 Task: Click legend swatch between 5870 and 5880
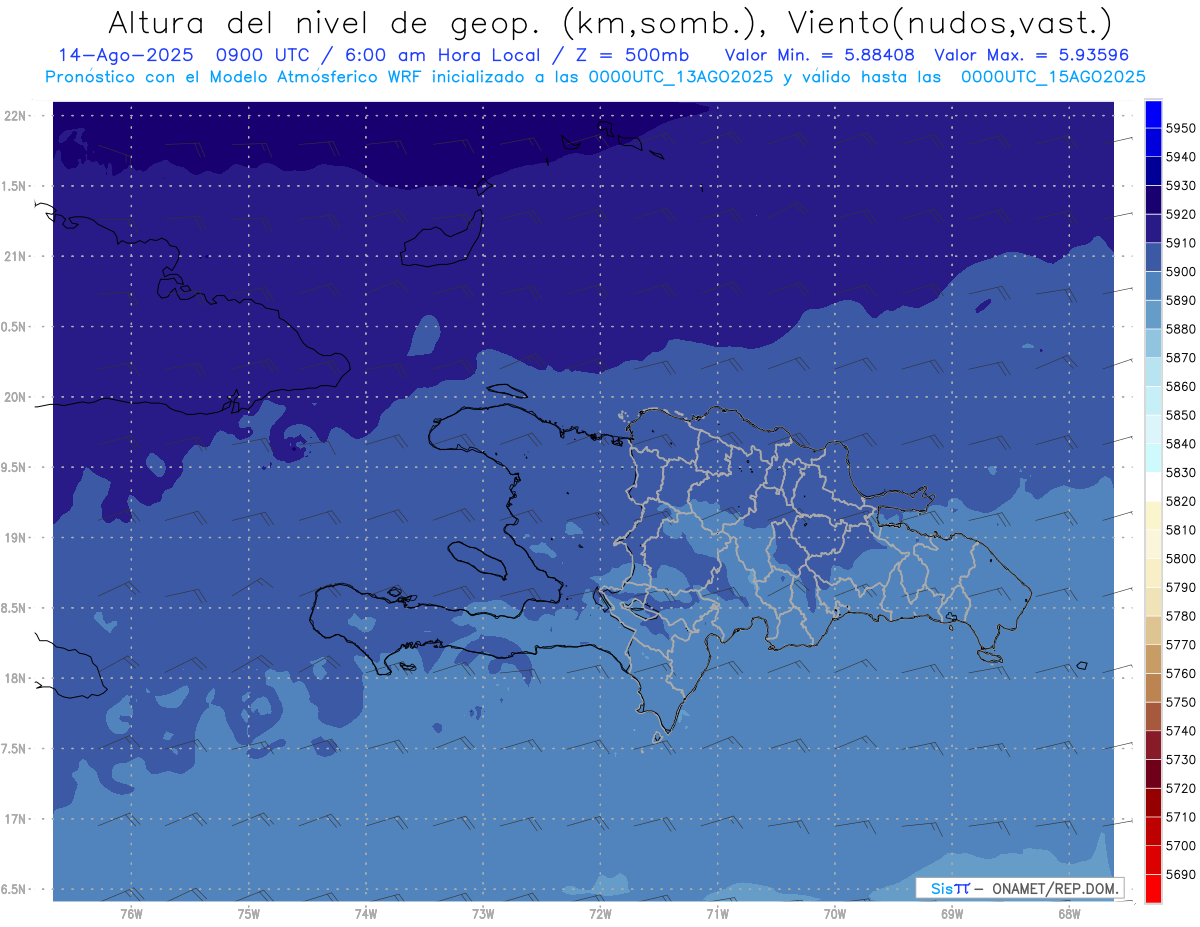tap(1153, 343)
